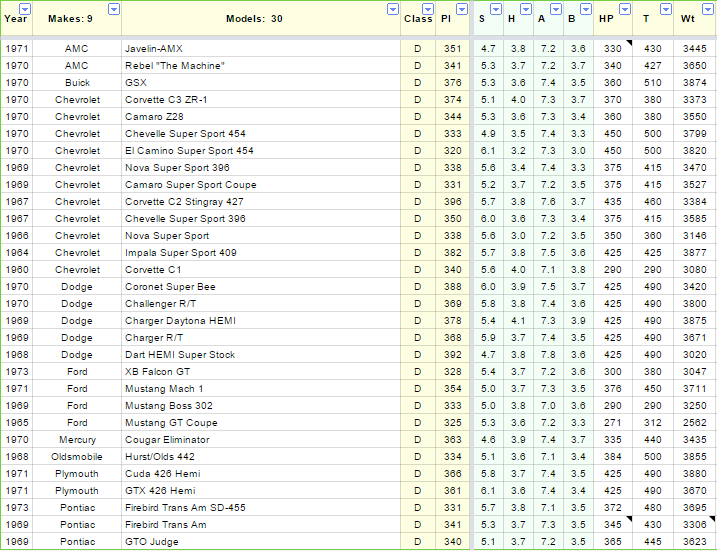Click the 'Nova Super Sport 396' cell
This screenshot has width=717, height=551.
click(x=261, y=167)
